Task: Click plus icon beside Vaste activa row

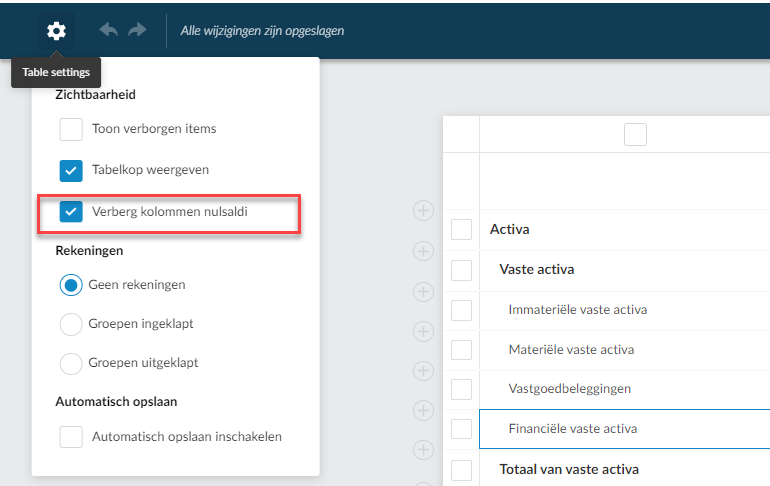Action: (x=423, y=251)
